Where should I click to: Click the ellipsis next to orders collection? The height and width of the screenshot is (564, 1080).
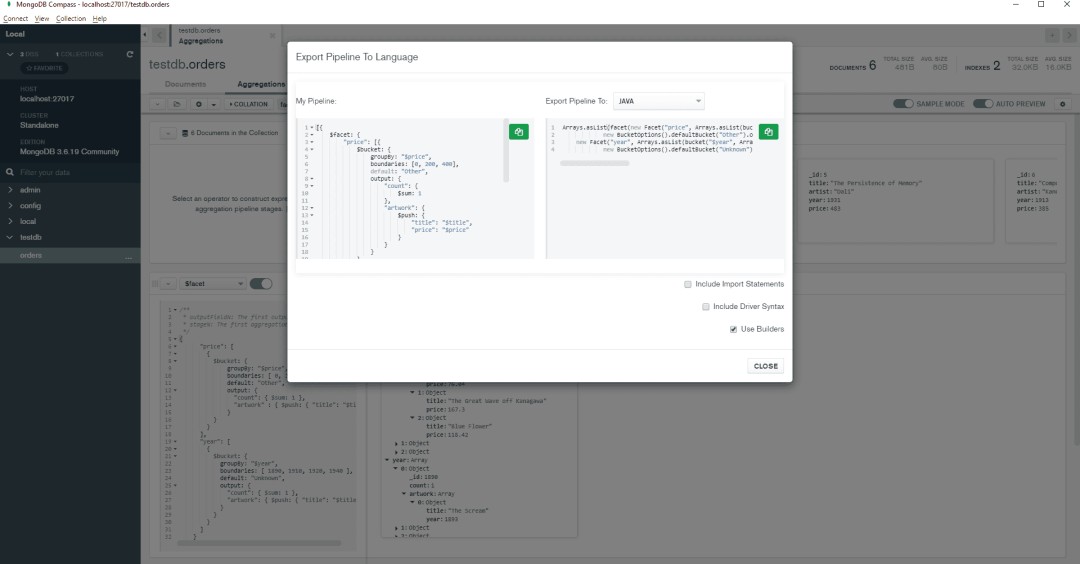[x=128, y=256]
